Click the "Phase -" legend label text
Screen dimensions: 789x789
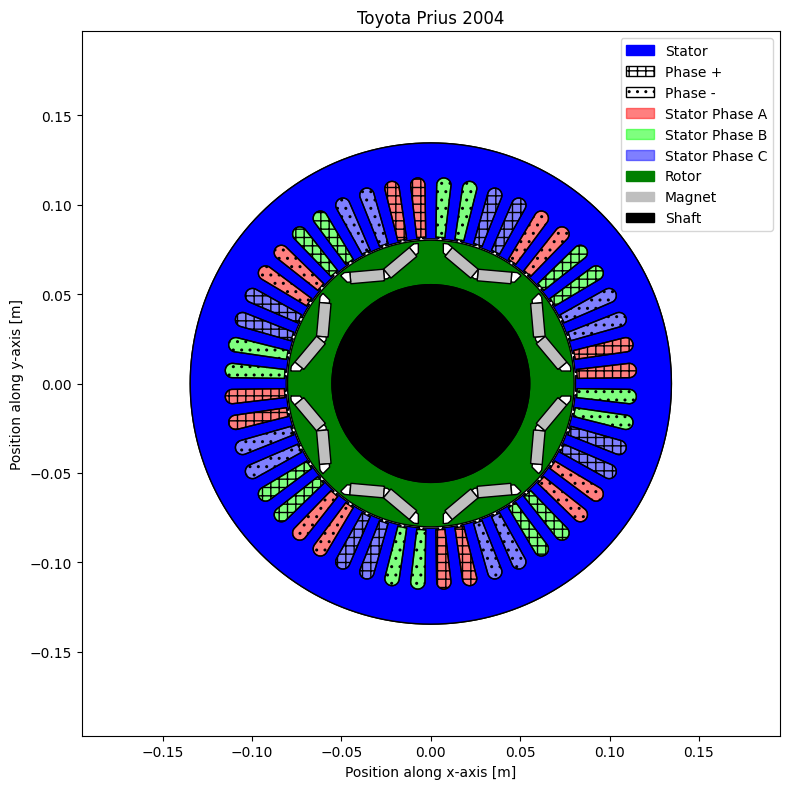[690, 93]
